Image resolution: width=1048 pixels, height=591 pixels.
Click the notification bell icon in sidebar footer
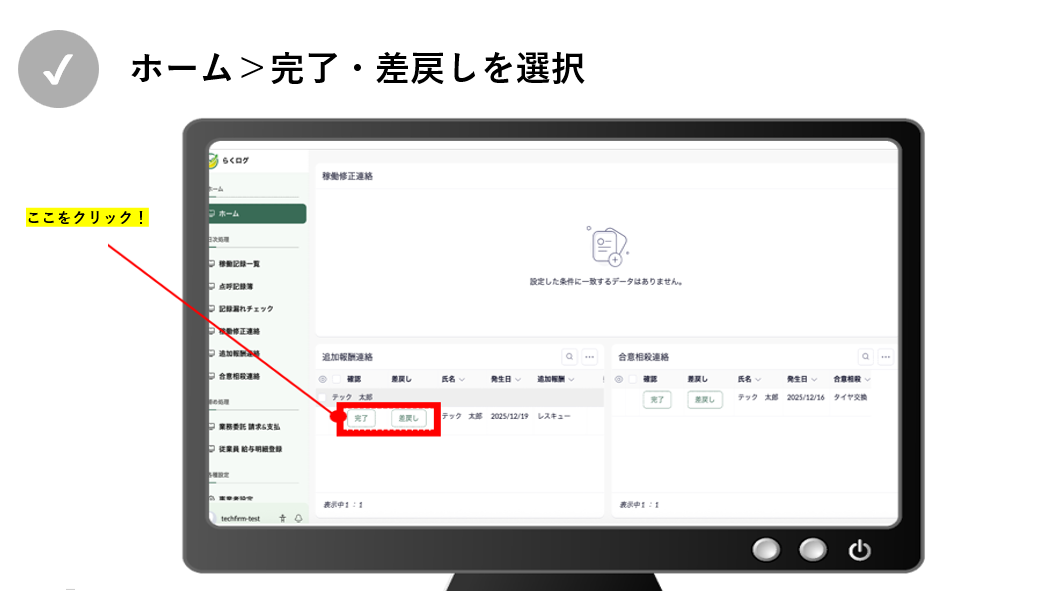298,518
